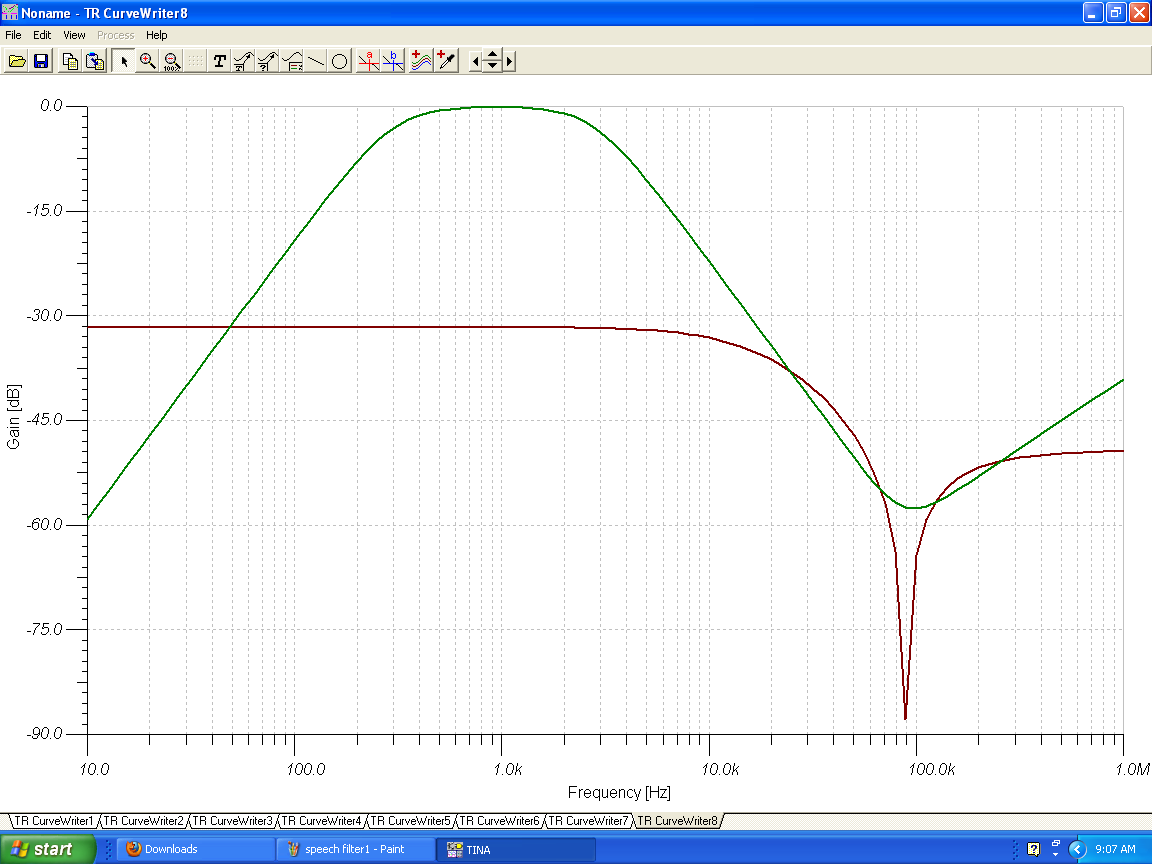Click the curve label T arrow icon
Image resolution: width=1152 pixels, height=864 pixels.
(243, 61)
